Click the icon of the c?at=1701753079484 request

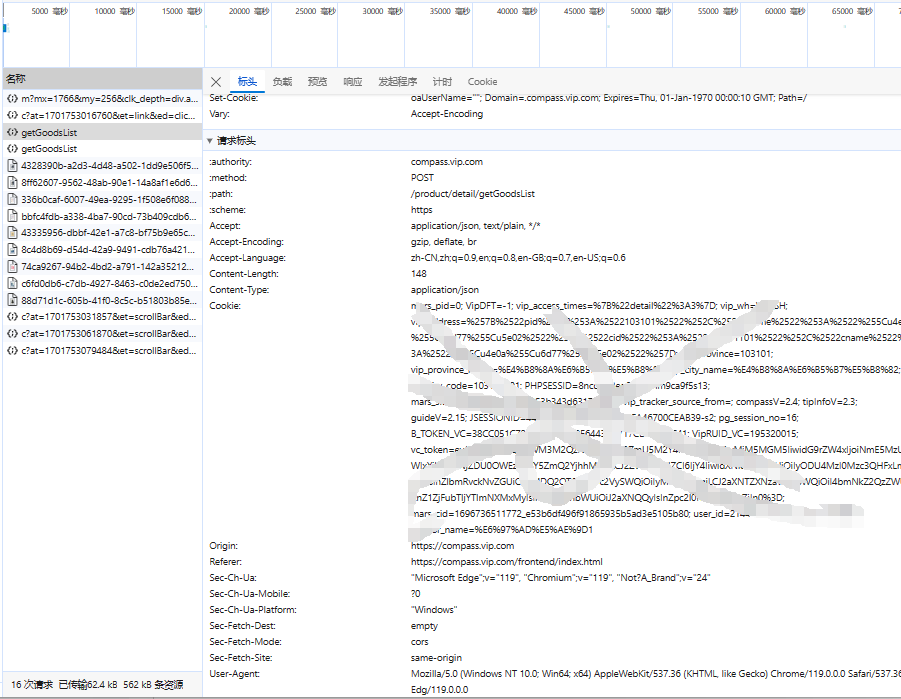(11, 350)
